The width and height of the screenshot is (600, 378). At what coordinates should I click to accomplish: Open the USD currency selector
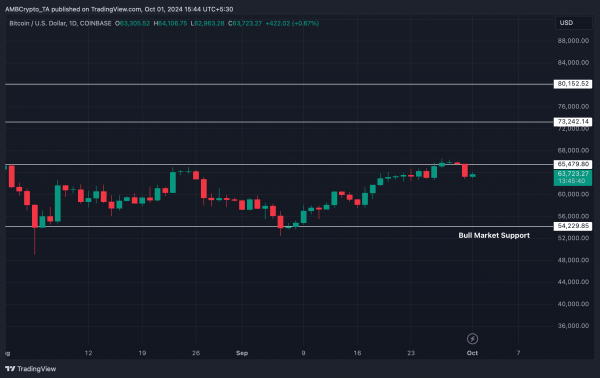tap(573, 23)
